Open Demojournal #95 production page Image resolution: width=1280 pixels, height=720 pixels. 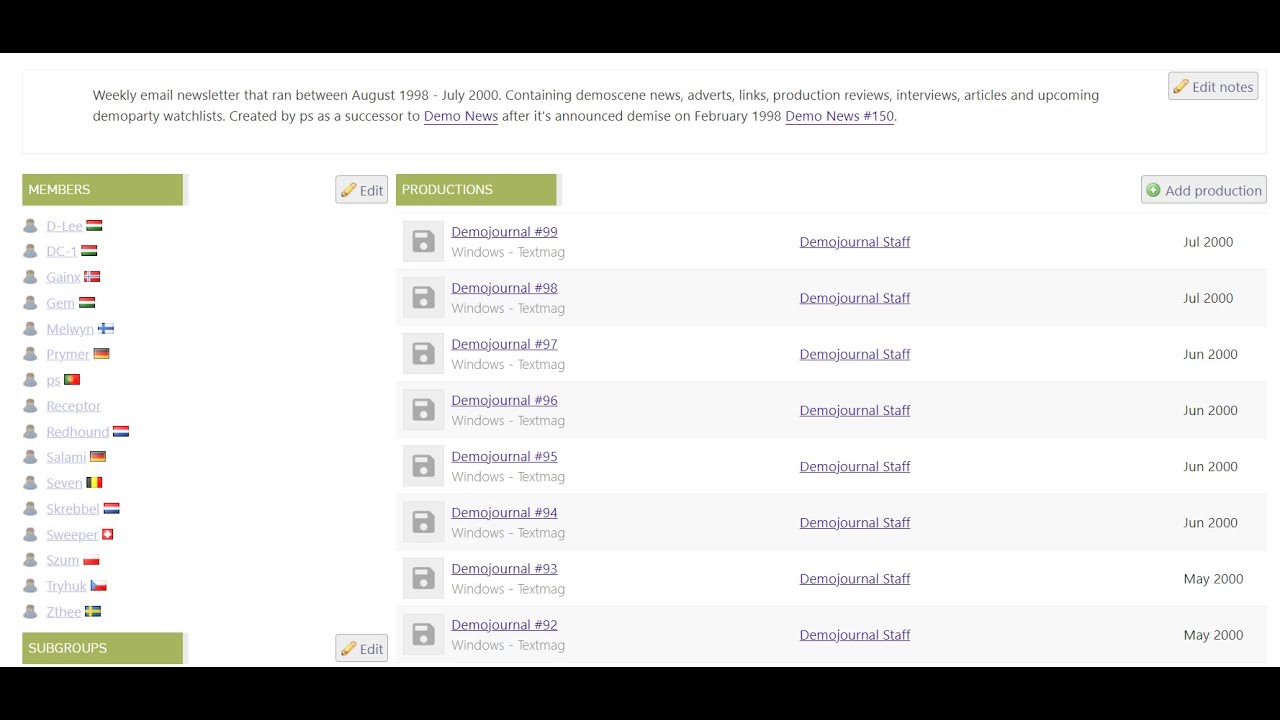(504, 456)
